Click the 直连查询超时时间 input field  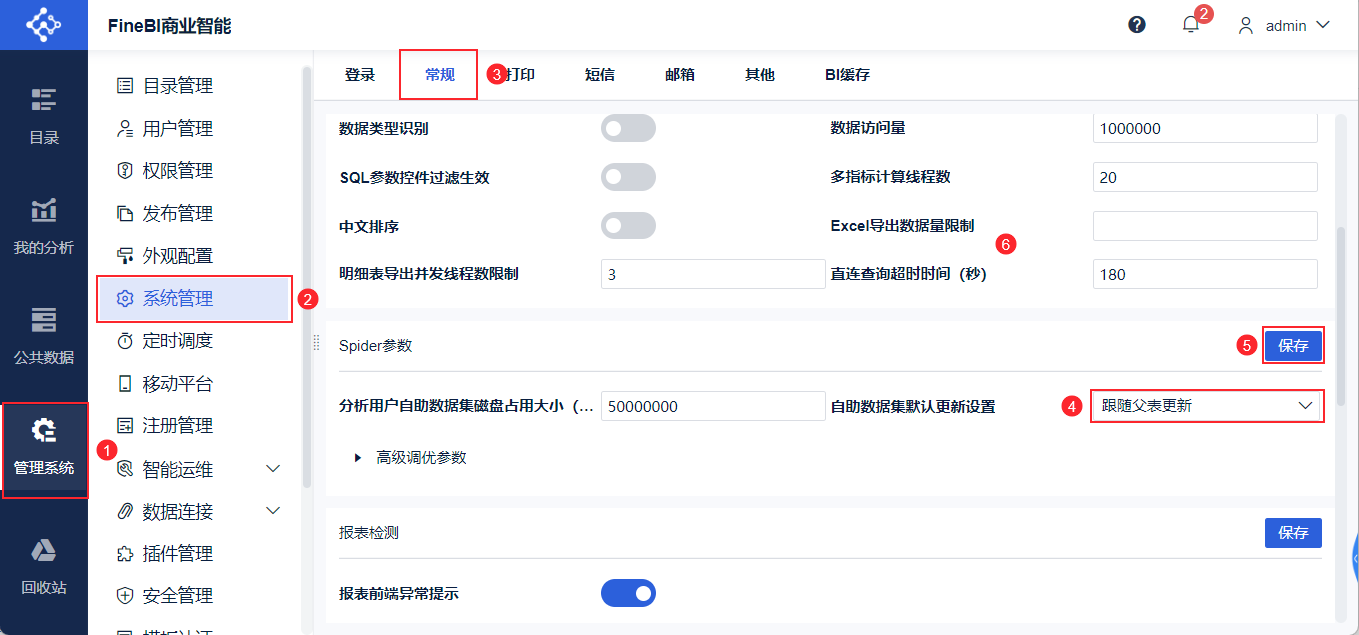point(1205,274)
